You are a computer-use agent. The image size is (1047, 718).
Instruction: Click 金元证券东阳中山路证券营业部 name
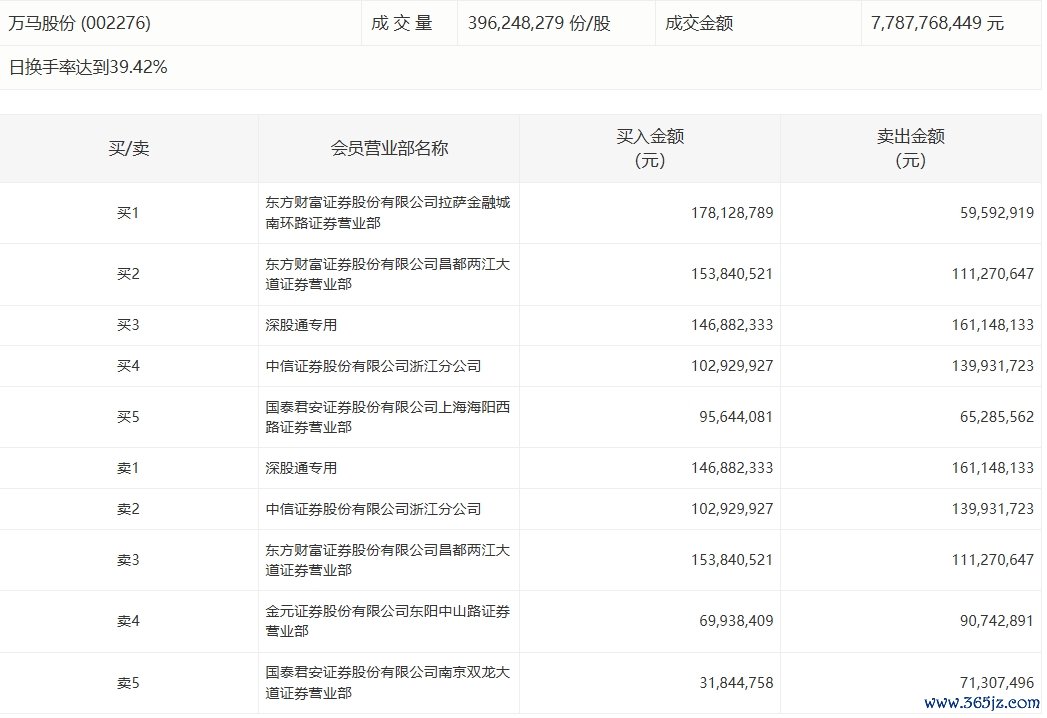388,620
